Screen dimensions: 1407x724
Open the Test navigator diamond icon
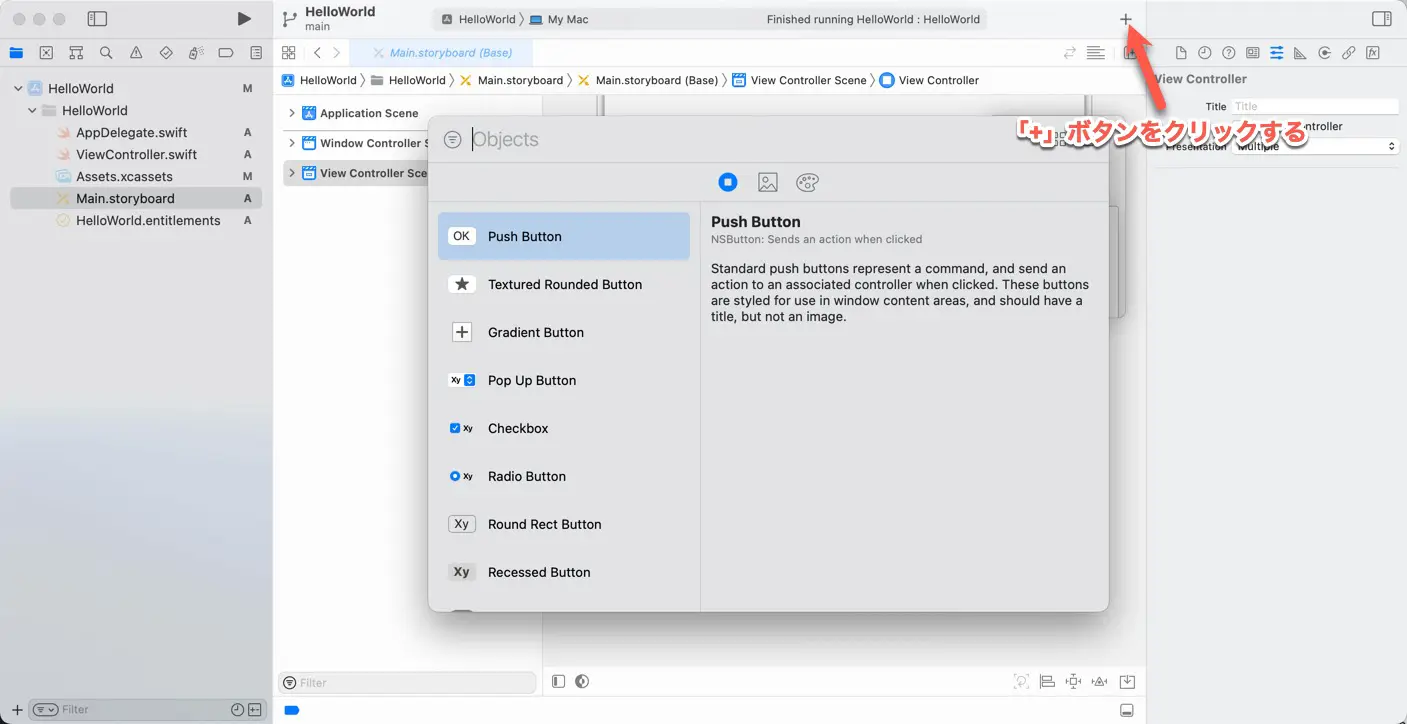pyautogui.click(x=166, y=53)
